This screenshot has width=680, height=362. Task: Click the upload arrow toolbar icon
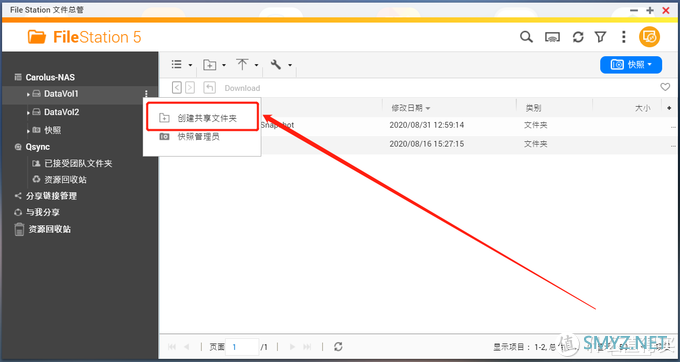[242, 65]
